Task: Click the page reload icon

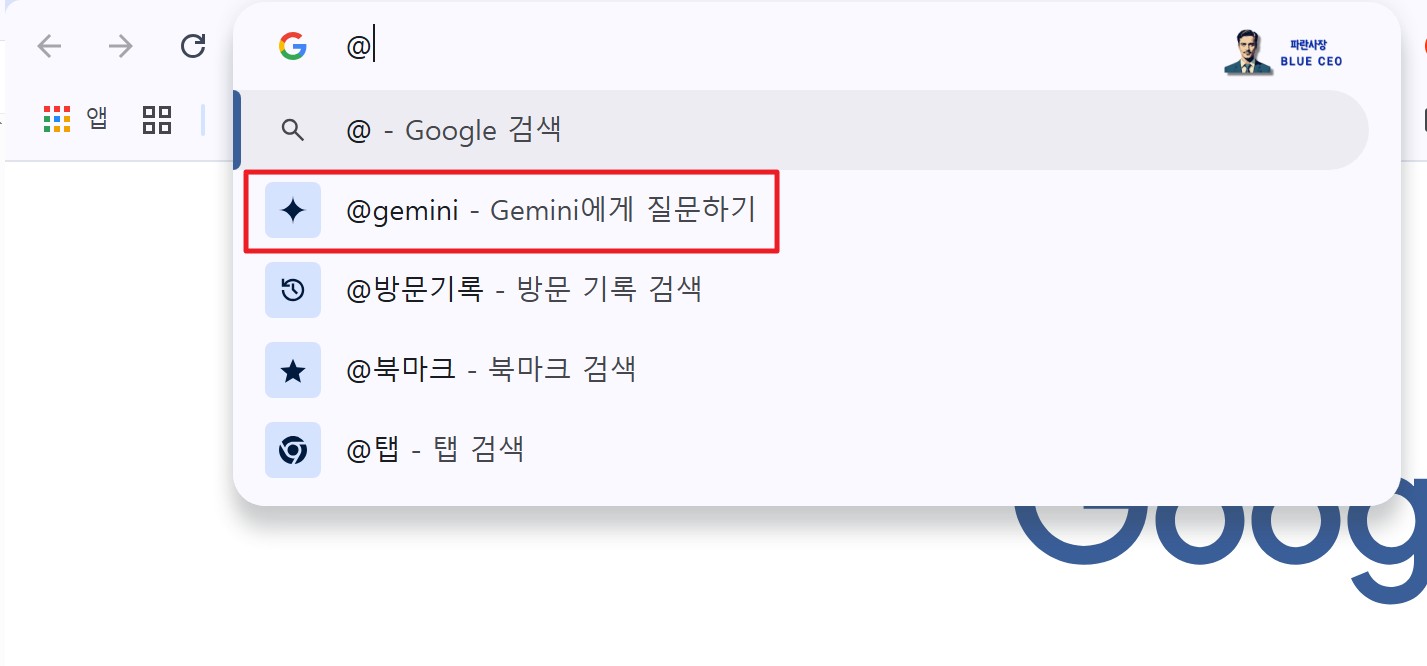Action: pyautogui.click(x=192, y=45)
